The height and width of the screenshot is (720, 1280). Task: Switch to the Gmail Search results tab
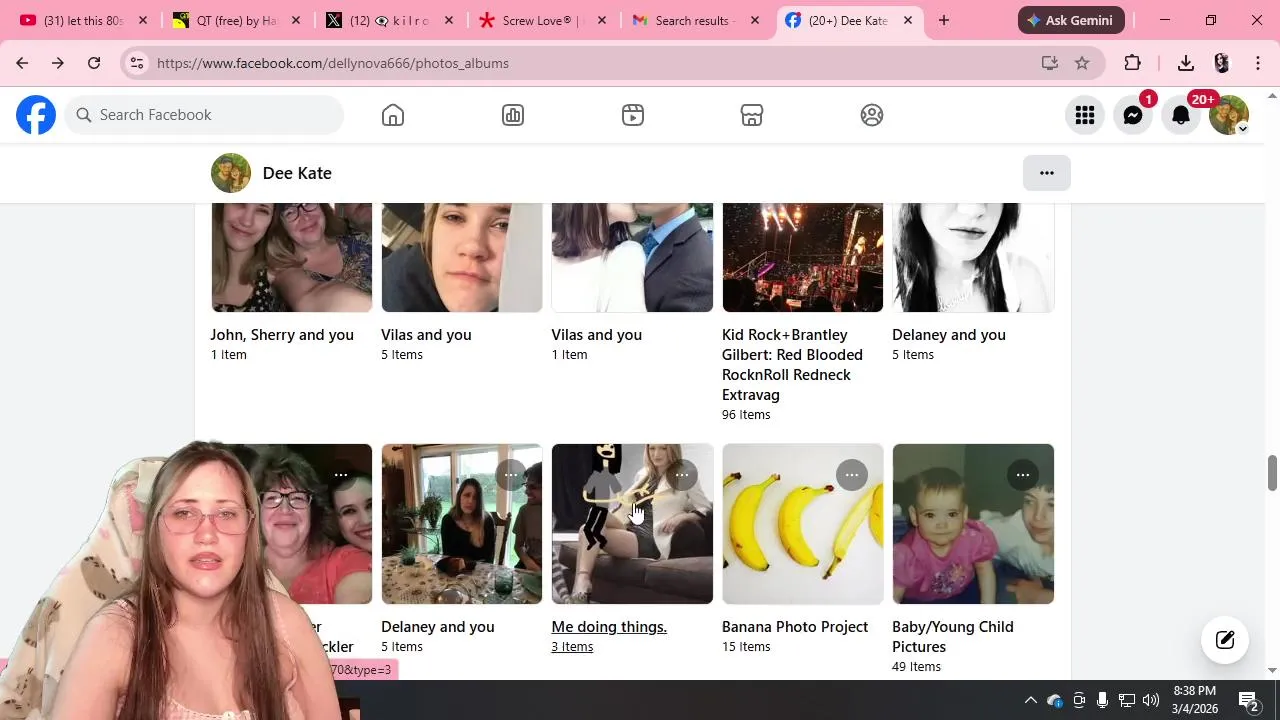pos(695,20)
